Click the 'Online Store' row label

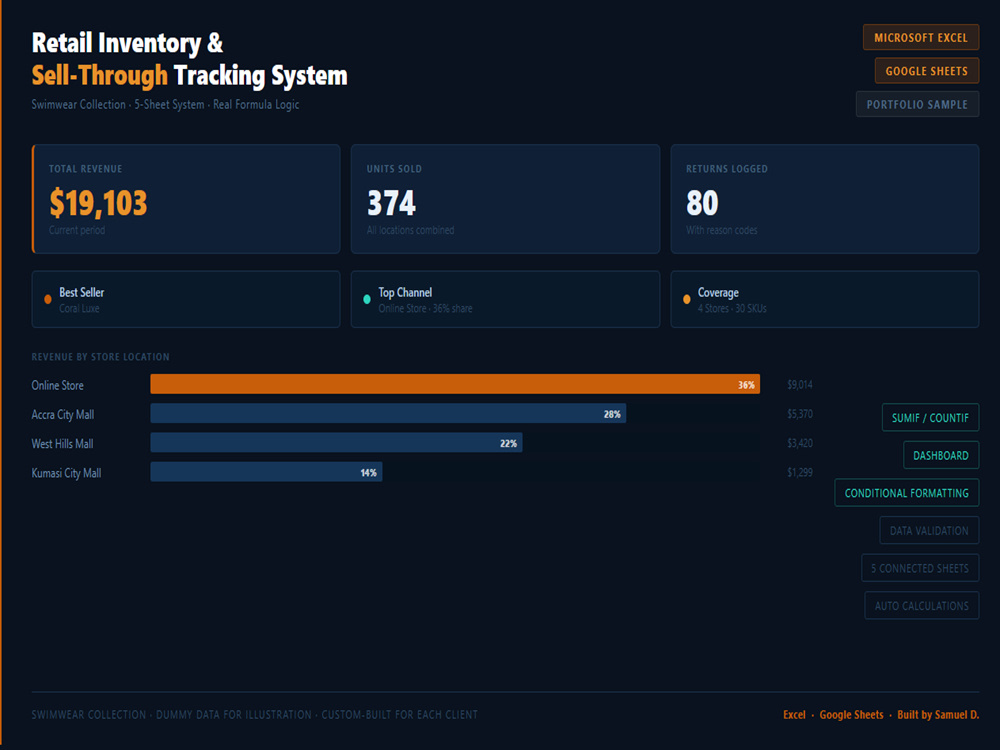[57, 385]
